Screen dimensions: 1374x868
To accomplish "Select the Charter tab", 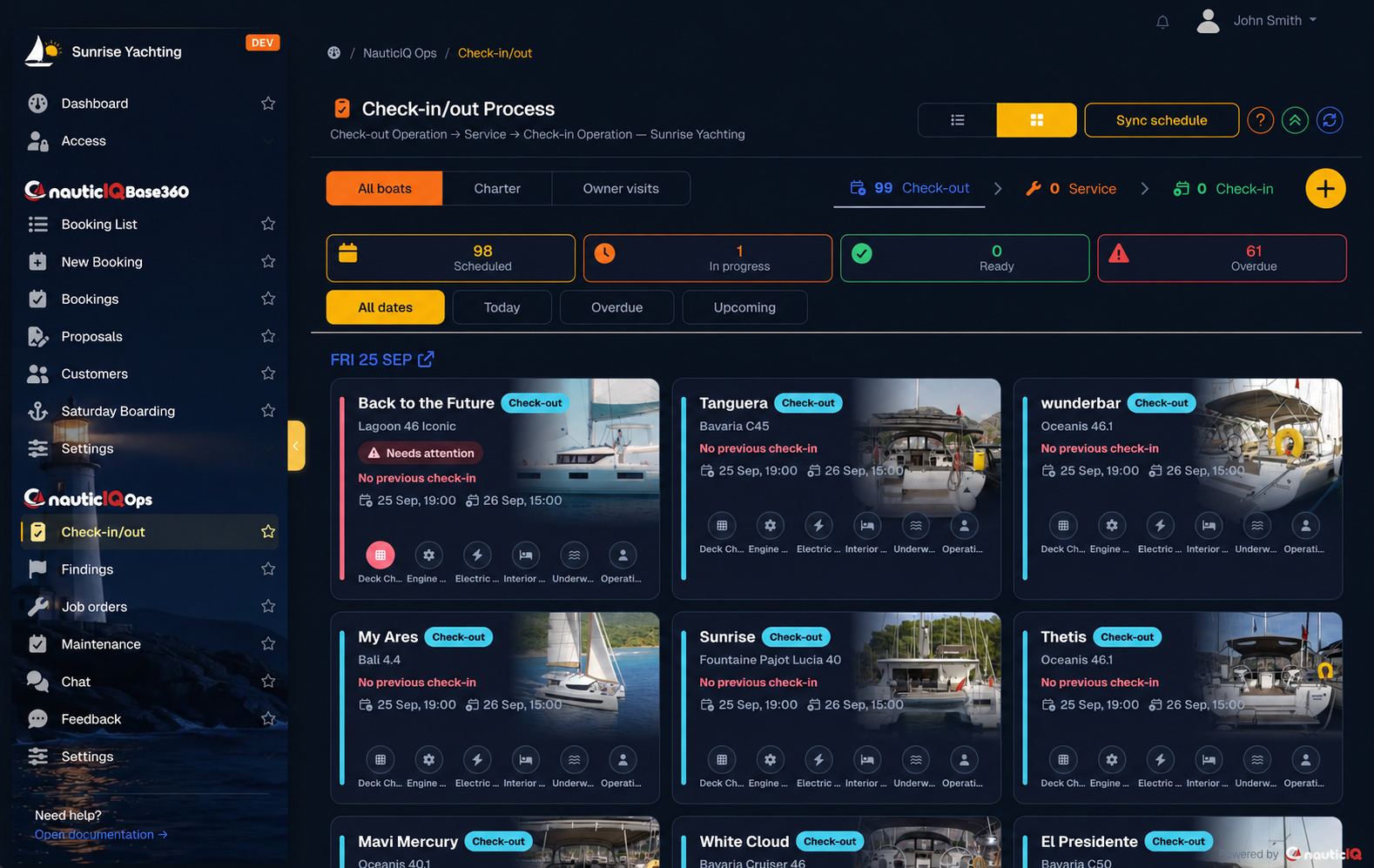I will tap(497, 189).
